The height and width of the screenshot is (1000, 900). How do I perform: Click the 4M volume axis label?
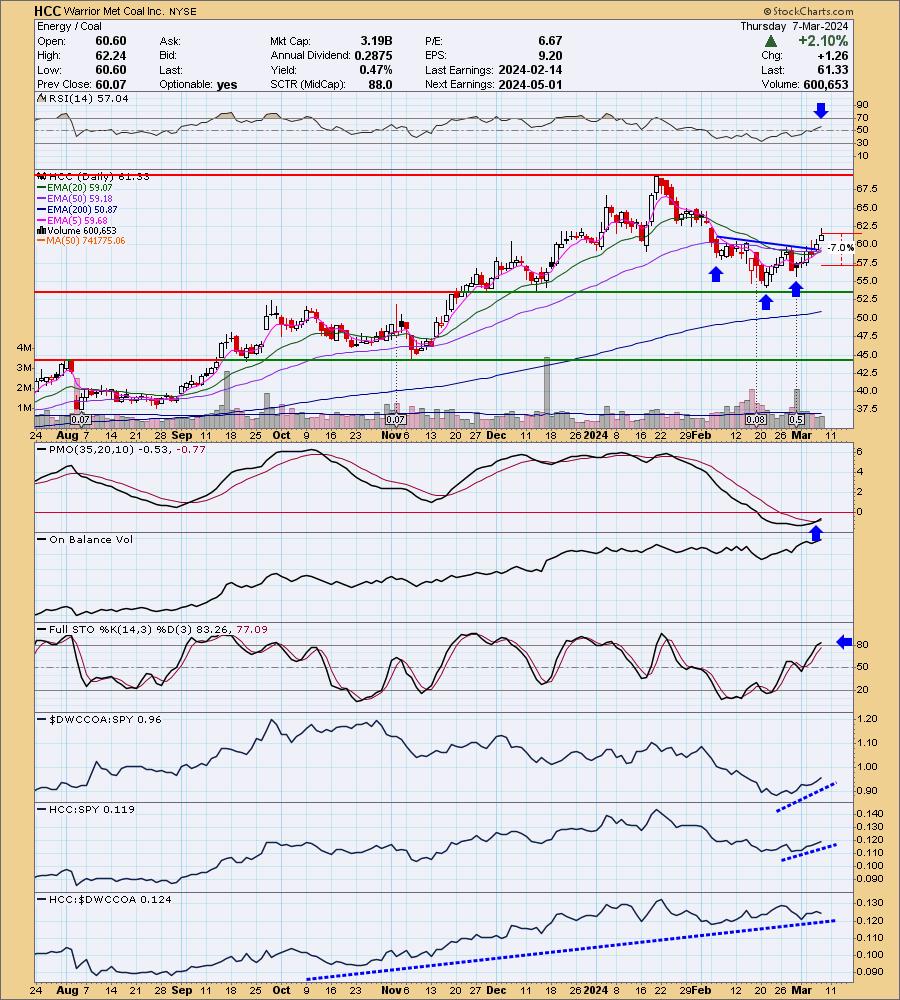pos(24,348)
